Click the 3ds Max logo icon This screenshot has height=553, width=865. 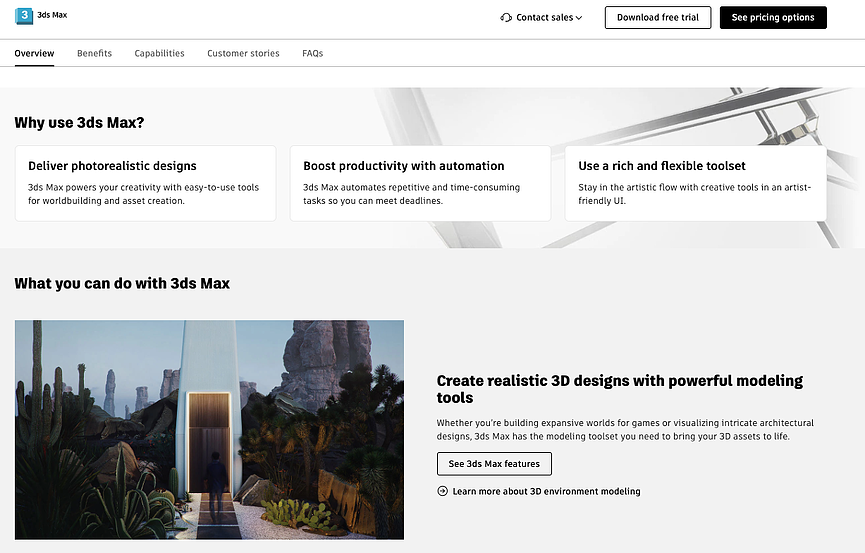24,15
